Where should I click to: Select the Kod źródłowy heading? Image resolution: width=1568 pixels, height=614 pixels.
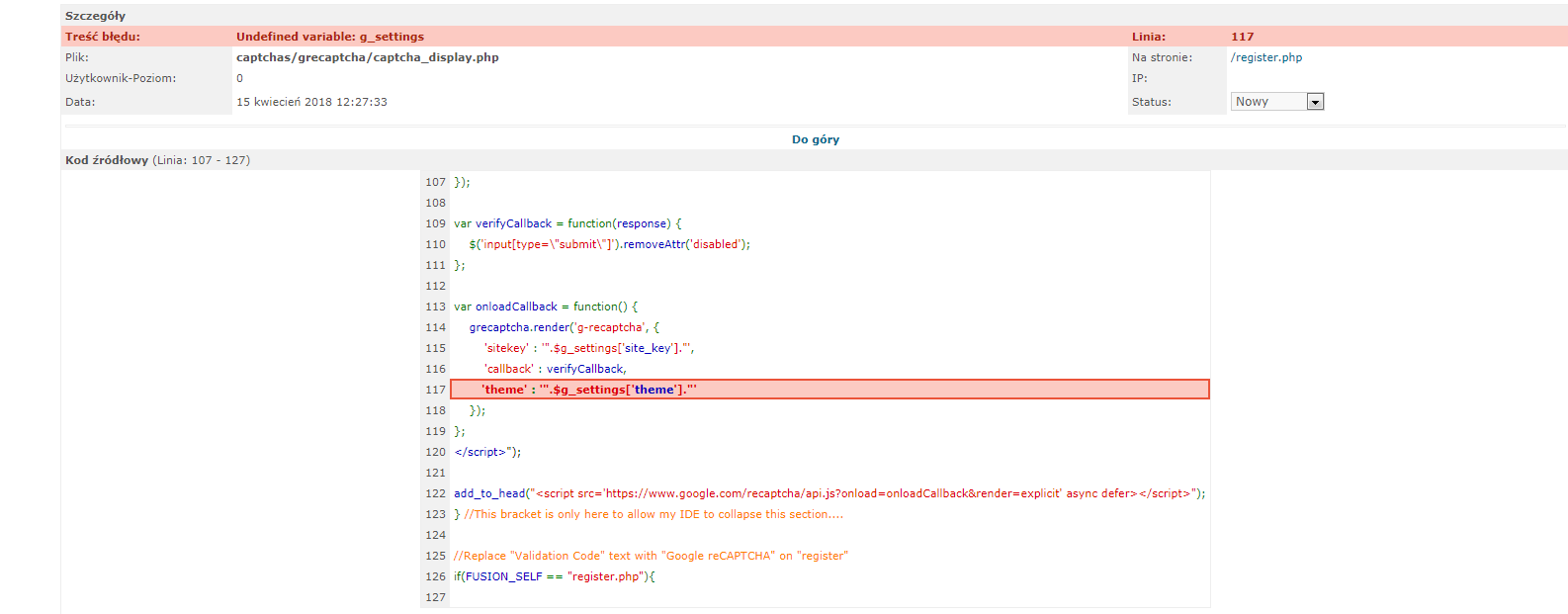[107, 160]
